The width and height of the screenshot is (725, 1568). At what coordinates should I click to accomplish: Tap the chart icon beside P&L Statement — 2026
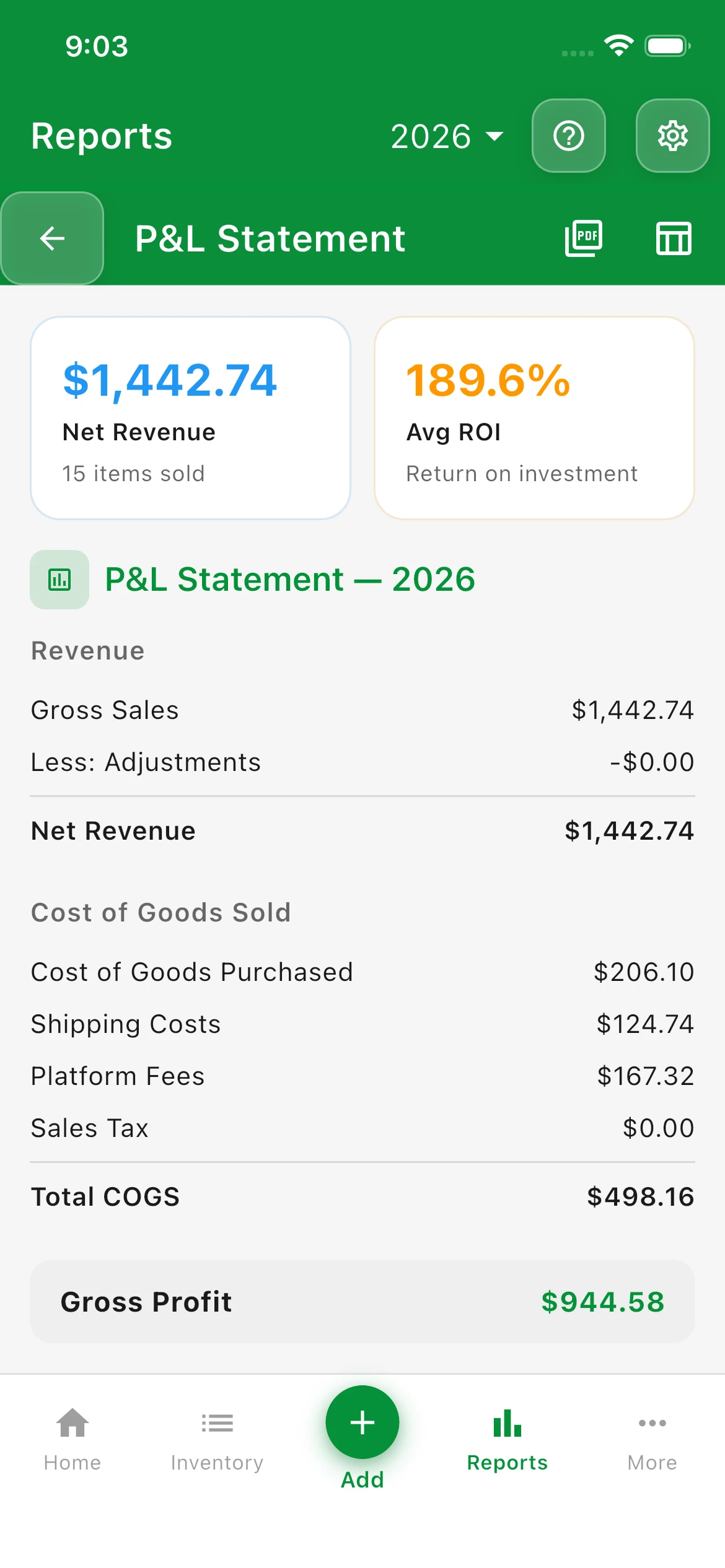[59, 580]
